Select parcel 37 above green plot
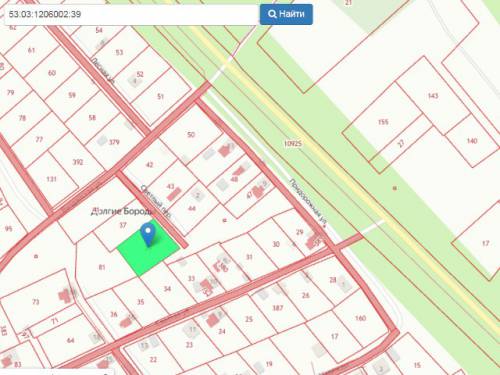The height and width of the screenshot is (375, 500). click(x=123, y=225)
